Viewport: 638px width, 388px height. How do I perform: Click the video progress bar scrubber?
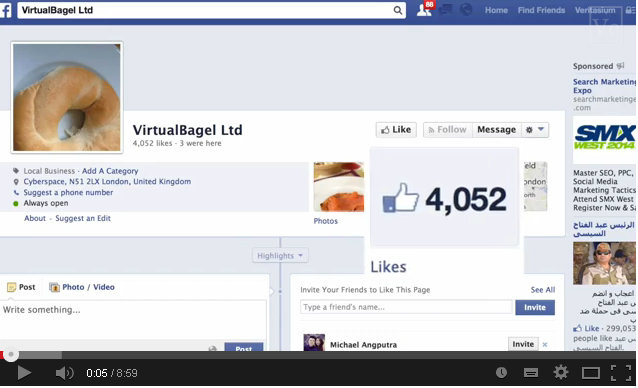click(11, 355)
